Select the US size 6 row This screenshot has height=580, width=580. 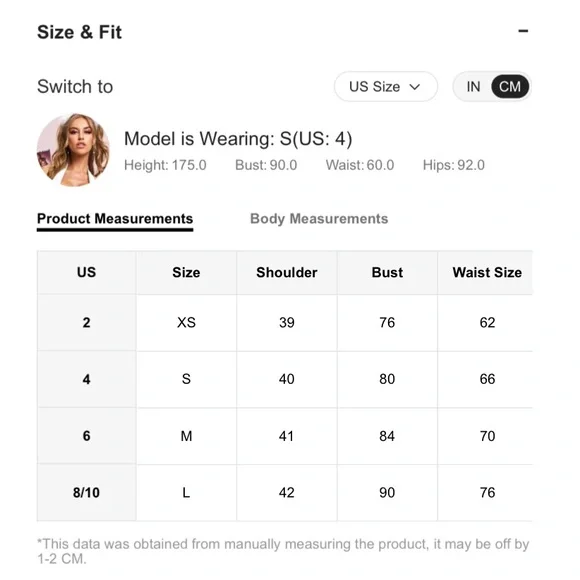coord(285,436)
